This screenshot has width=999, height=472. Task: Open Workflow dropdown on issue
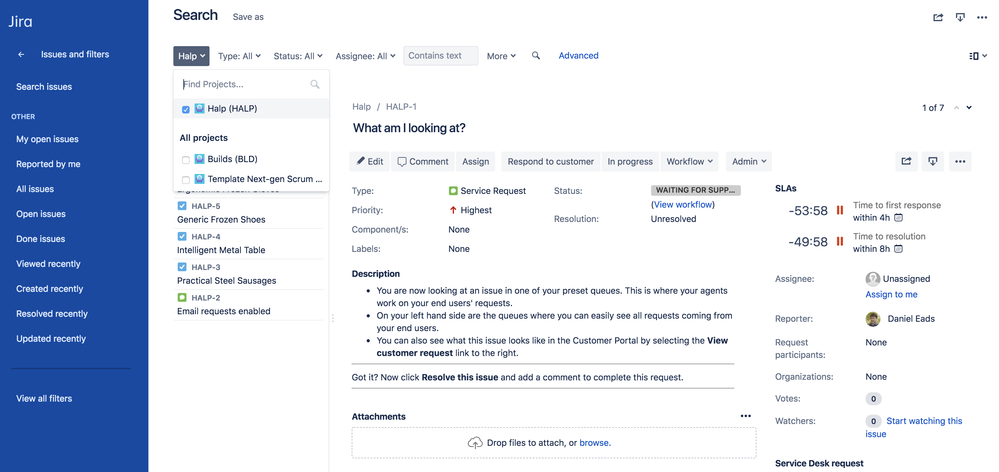689,161
